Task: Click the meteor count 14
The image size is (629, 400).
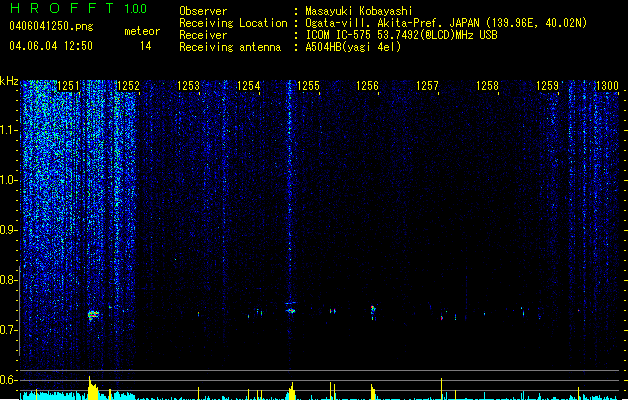Action: coord(146,46)
